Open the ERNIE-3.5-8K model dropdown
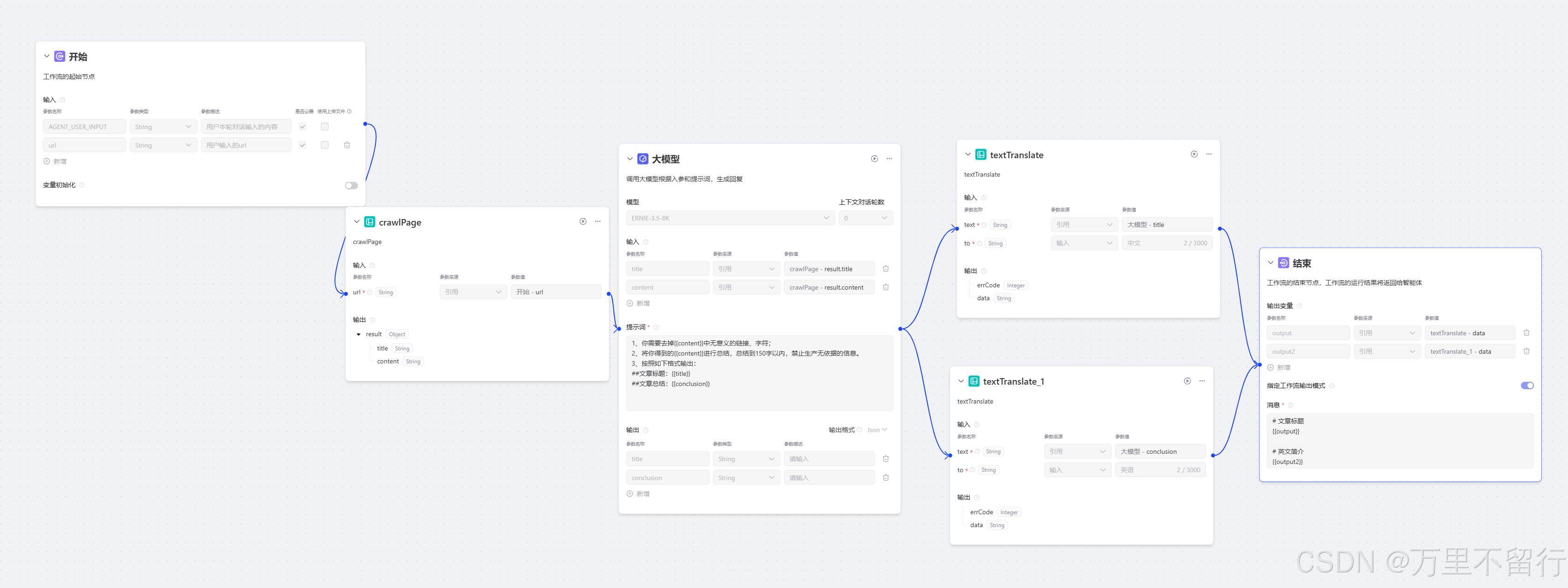The width and height of the screenshot is (1568, 588). tap(730, 218)
